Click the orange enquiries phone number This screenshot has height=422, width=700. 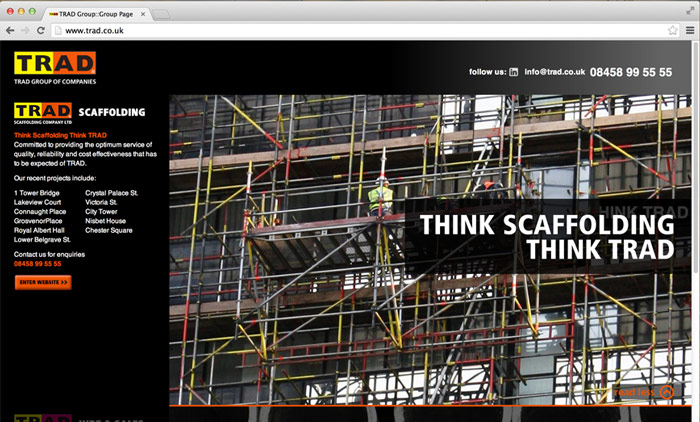38,264
